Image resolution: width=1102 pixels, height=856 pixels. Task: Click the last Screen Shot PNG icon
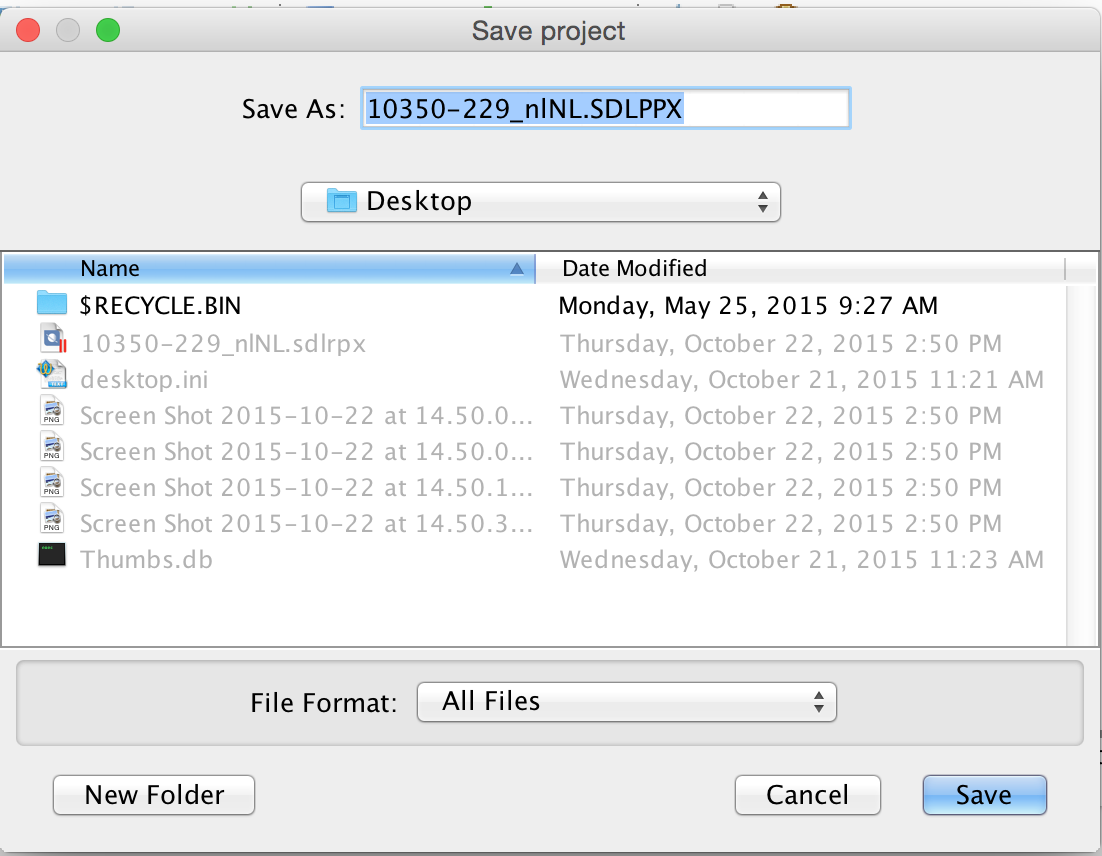pyautogui.click(x=51, y=523)
